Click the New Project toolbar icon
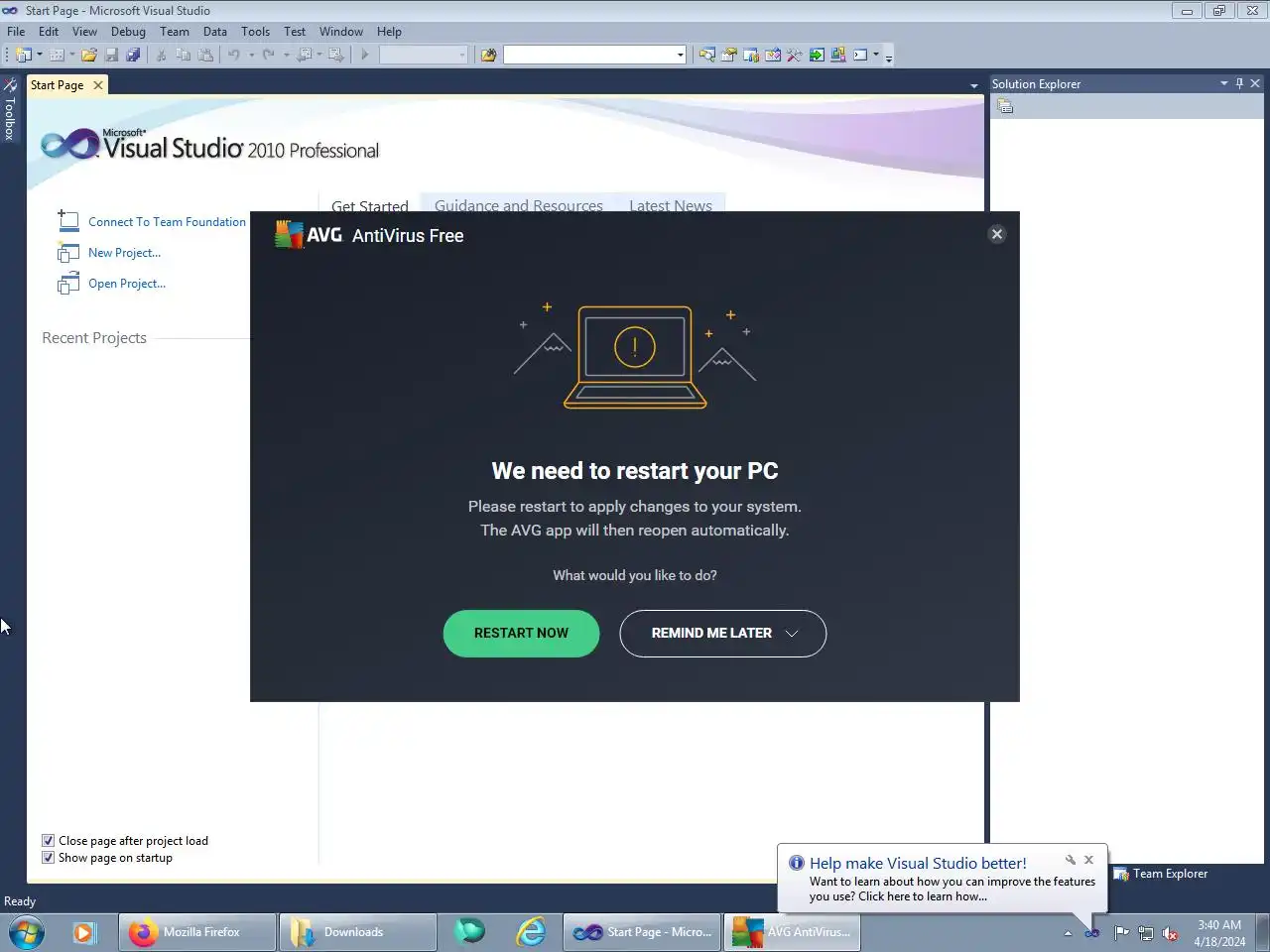Image resolution: width=1270 pixels, height=952 pixels. coord(23,55)
